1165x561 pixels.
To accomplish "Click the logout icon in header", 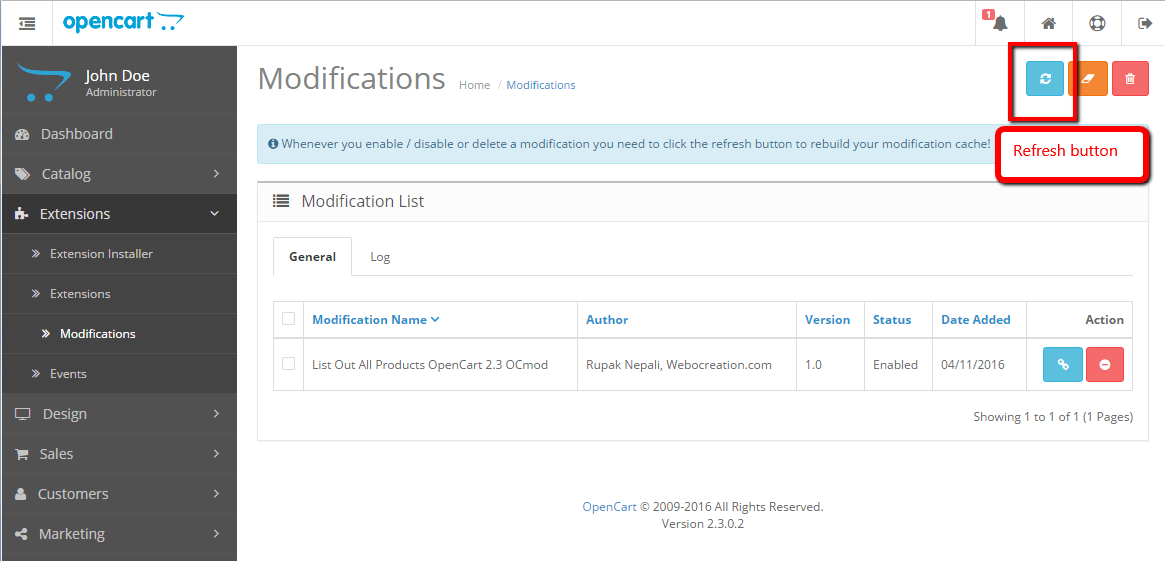I will (x=1144, y=23).
